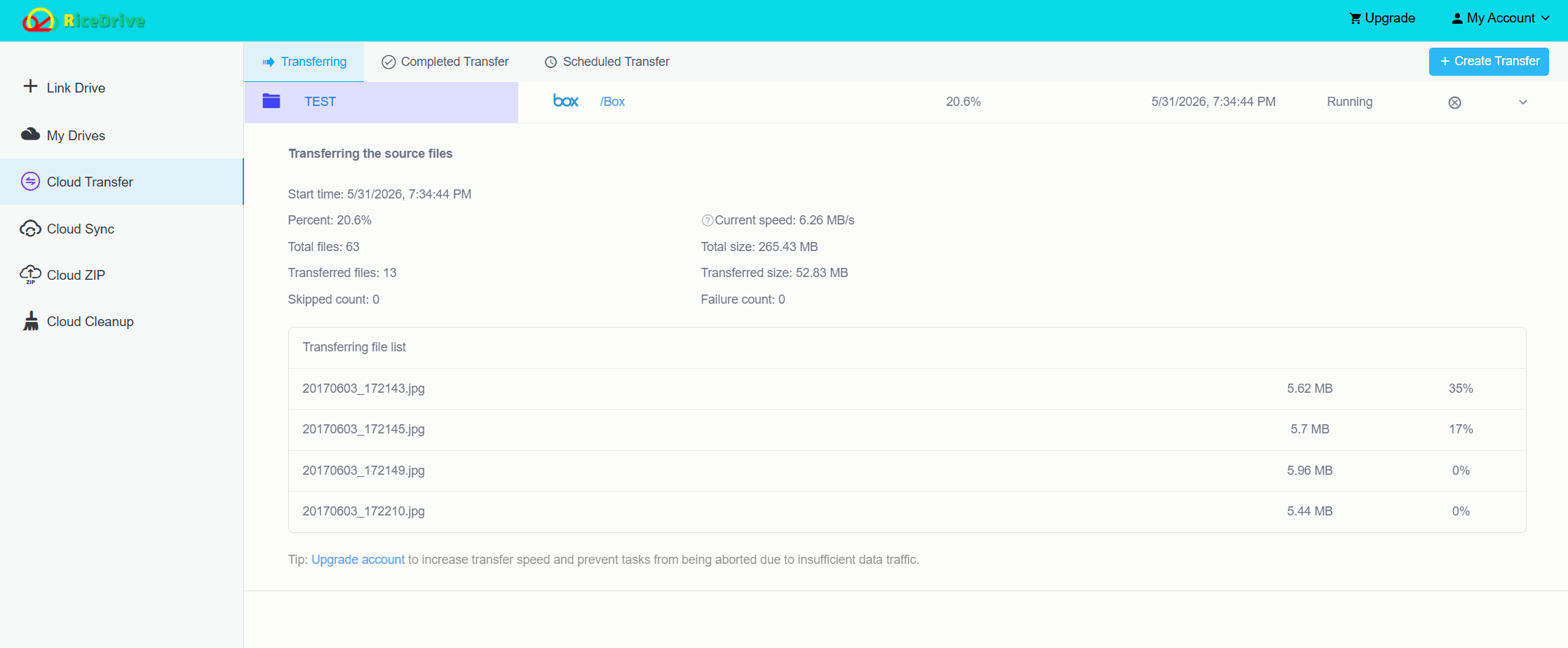Click the 20.6% progress in task row

point(964,102)
